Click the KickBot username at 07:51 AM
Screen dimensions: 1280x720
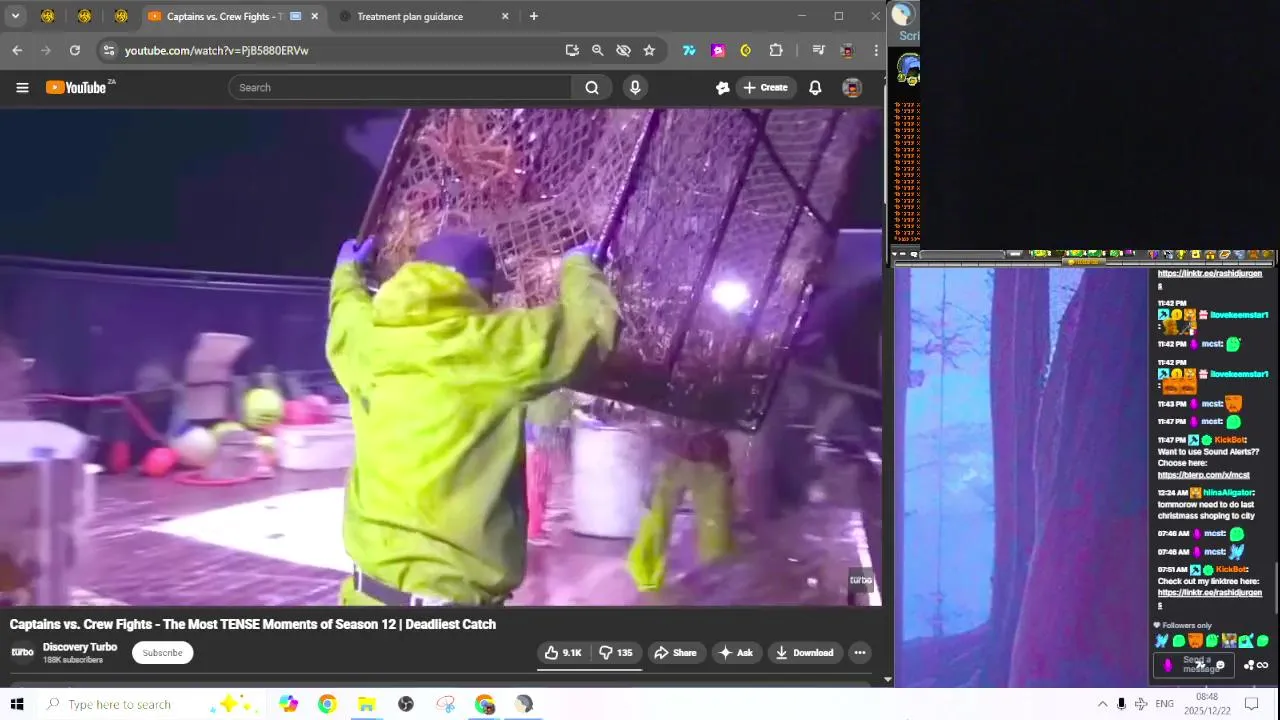(x=1230, y=569)
